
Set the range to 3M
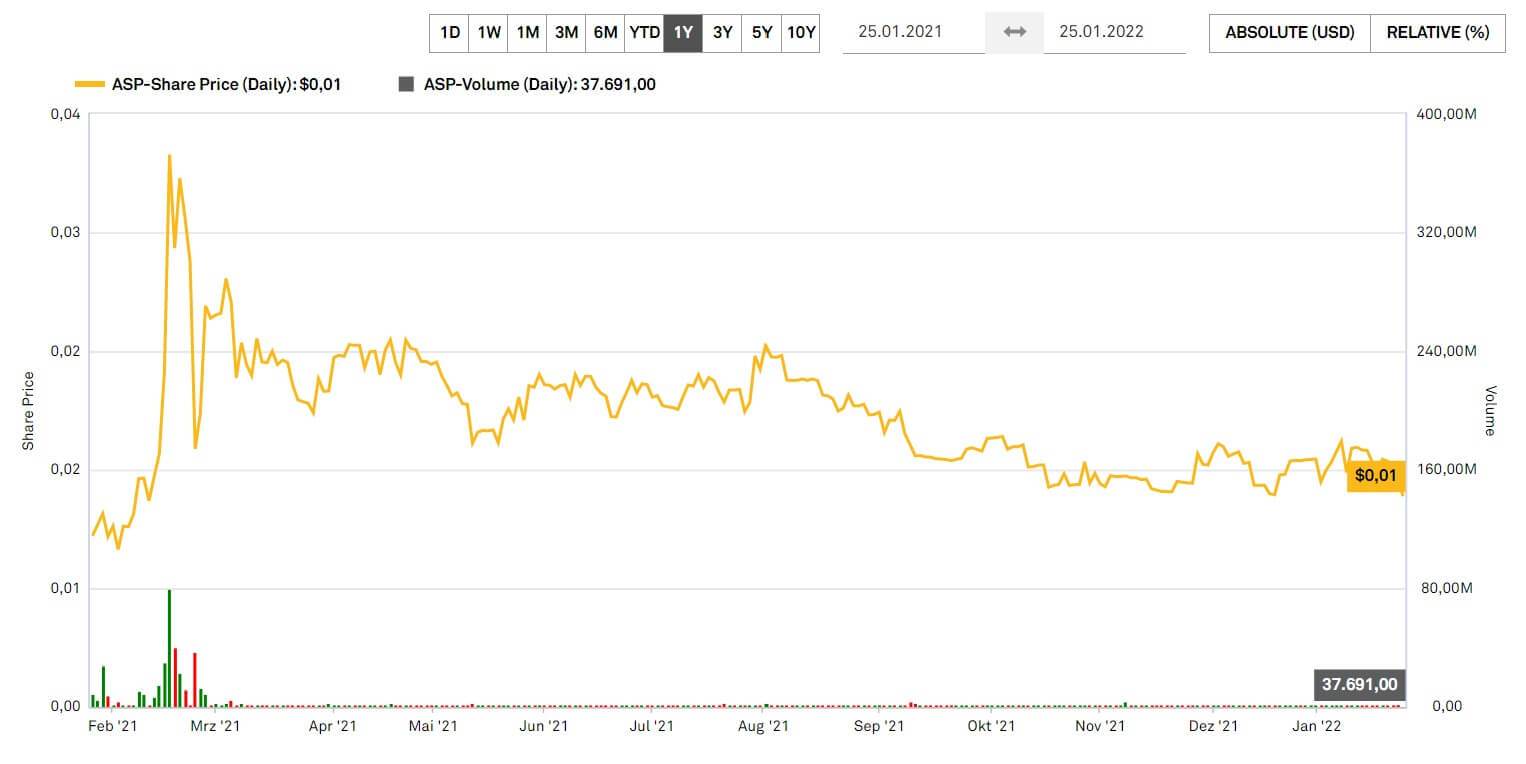[567, 33]
